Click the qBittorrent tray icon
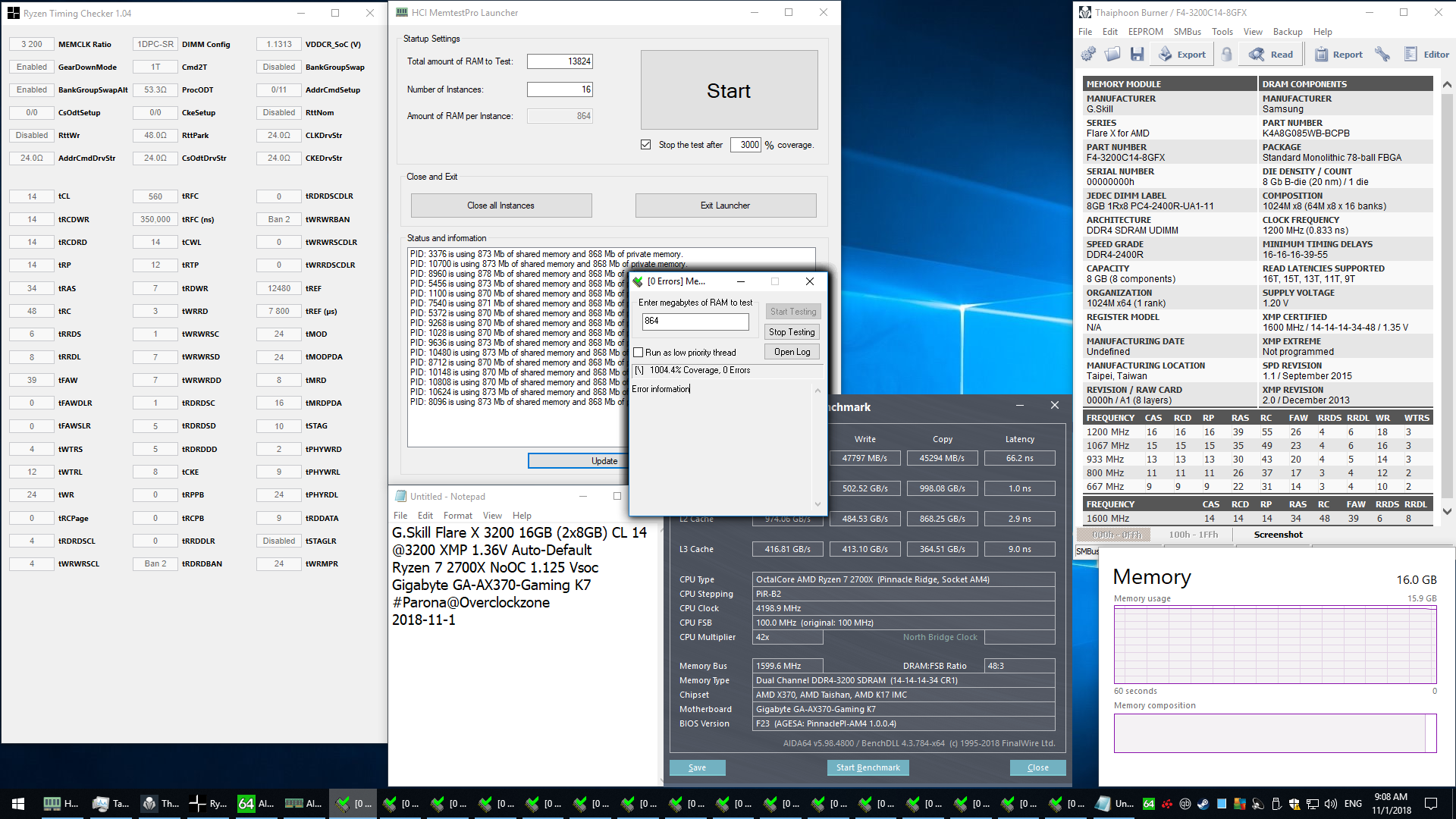This screenshot has height=819, width=1456. click(1185, 804)
